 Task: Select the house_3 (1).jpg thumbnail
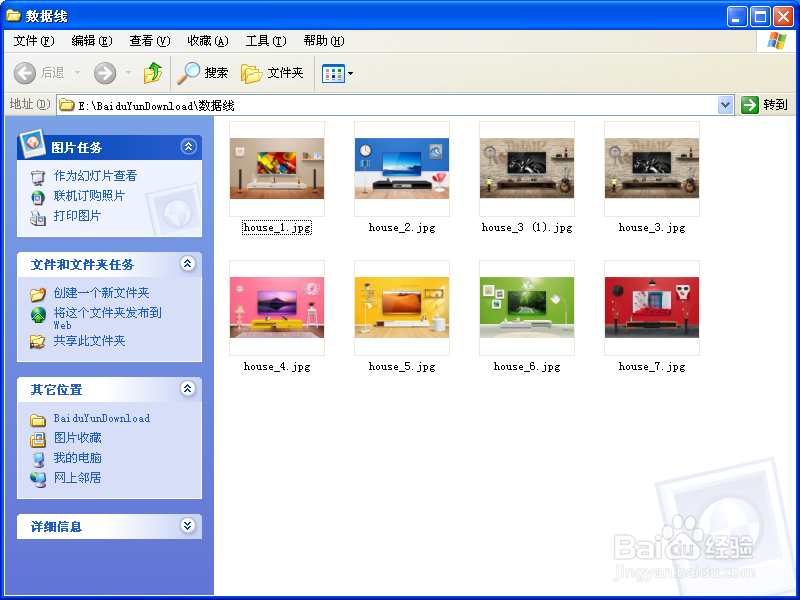527,168
